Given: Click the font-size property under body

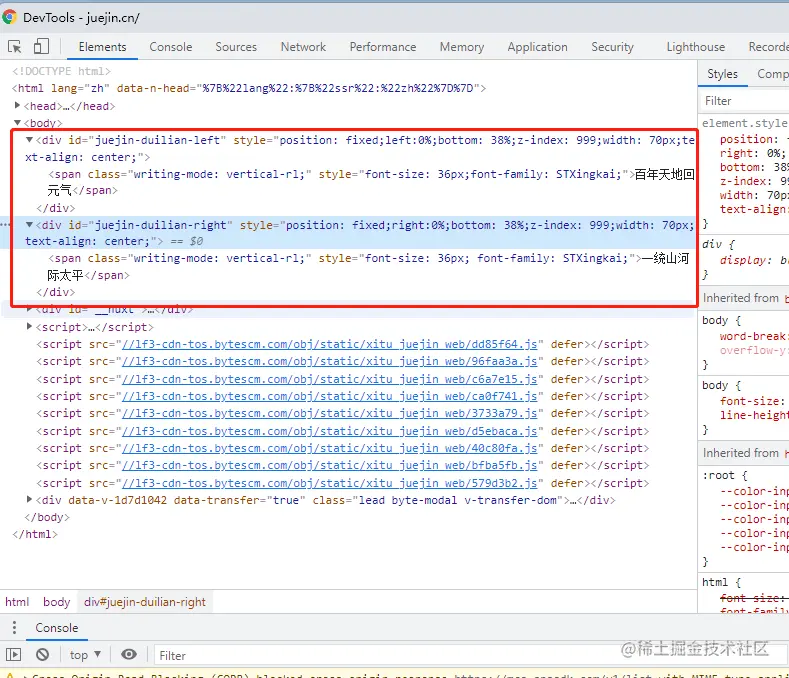Looking at the screenshot, I should coord(752,401).
